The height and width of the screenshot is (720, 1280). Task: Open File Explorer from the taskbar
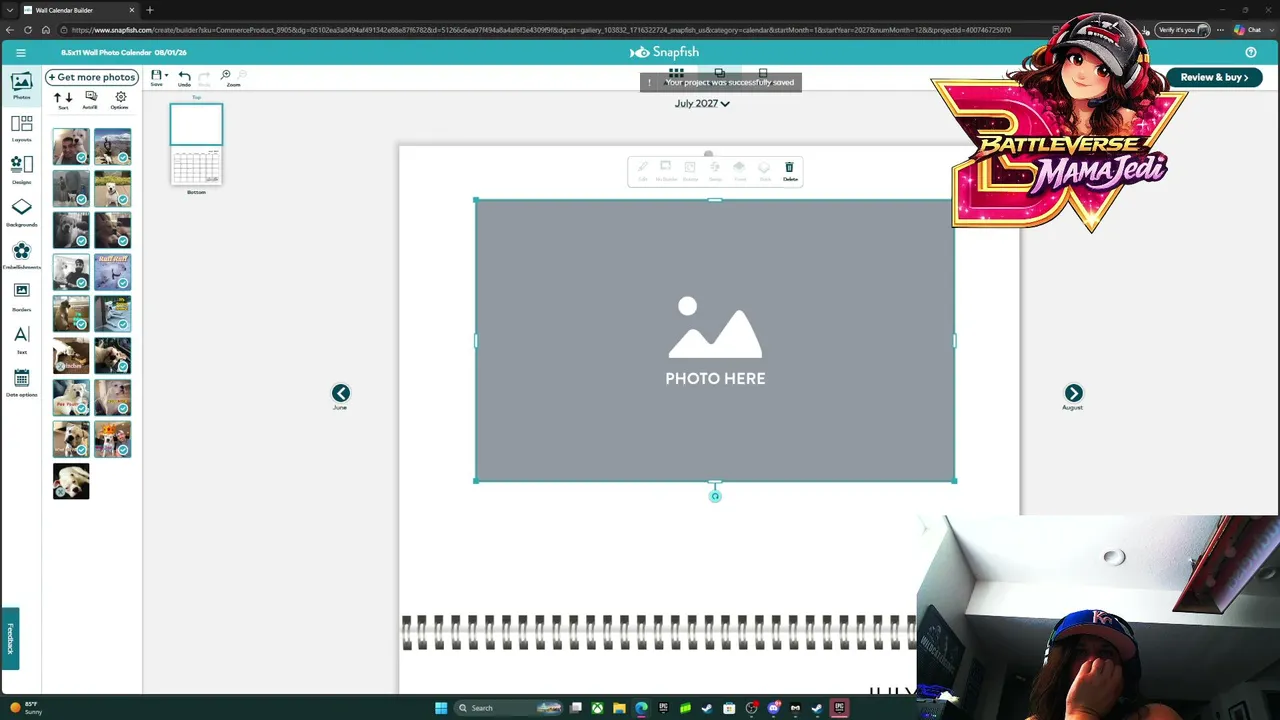(x=619, y=708)
